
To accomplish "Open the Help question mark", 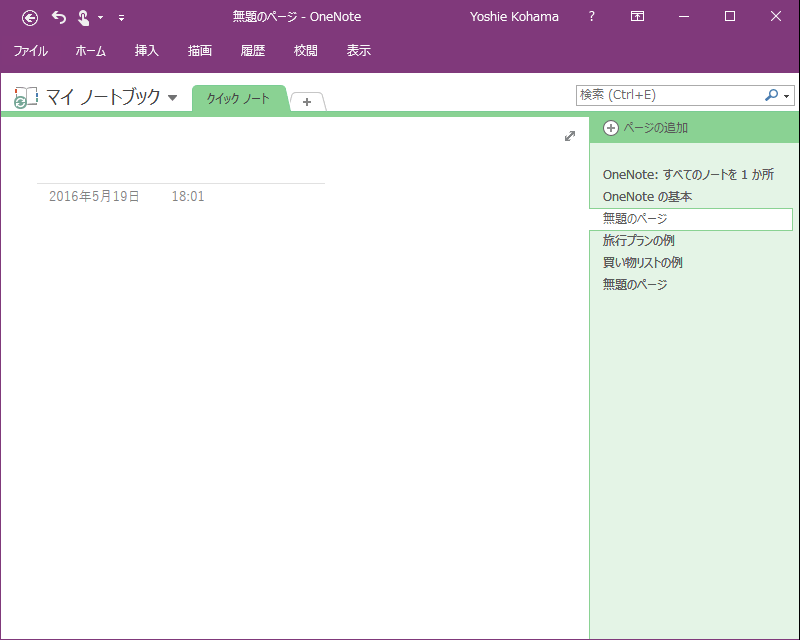I will tap(591, 16).
